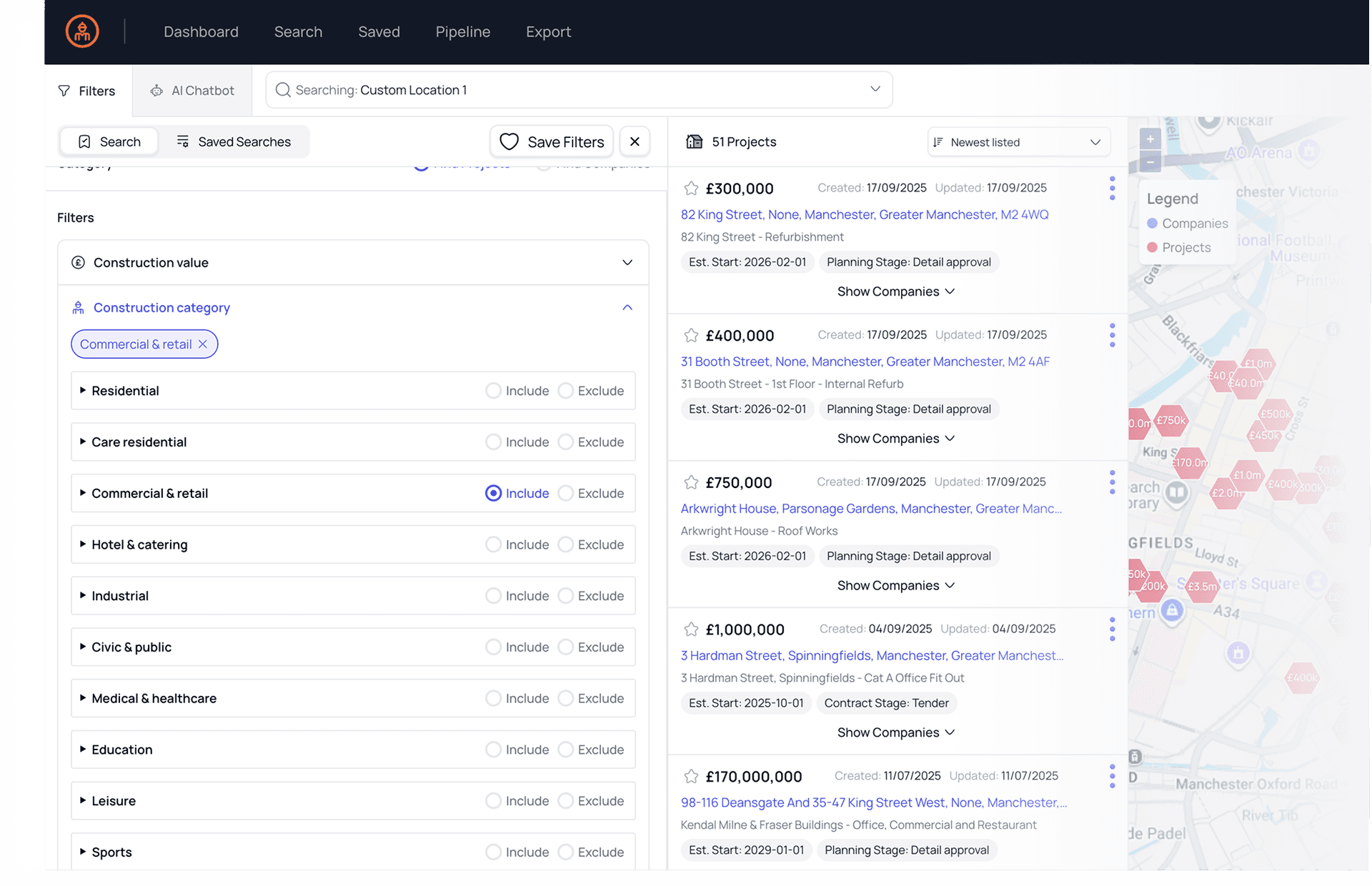Click the £750k project hexagon map marker
Viewport: 1372px width, 886px height.
[x=1170, y=420]
